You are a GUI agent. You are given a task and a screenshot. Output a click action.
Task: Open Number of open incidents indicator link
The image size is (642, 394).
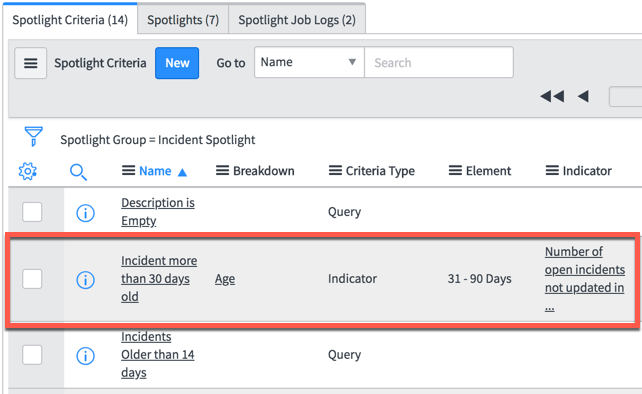(x=585, y=279)
